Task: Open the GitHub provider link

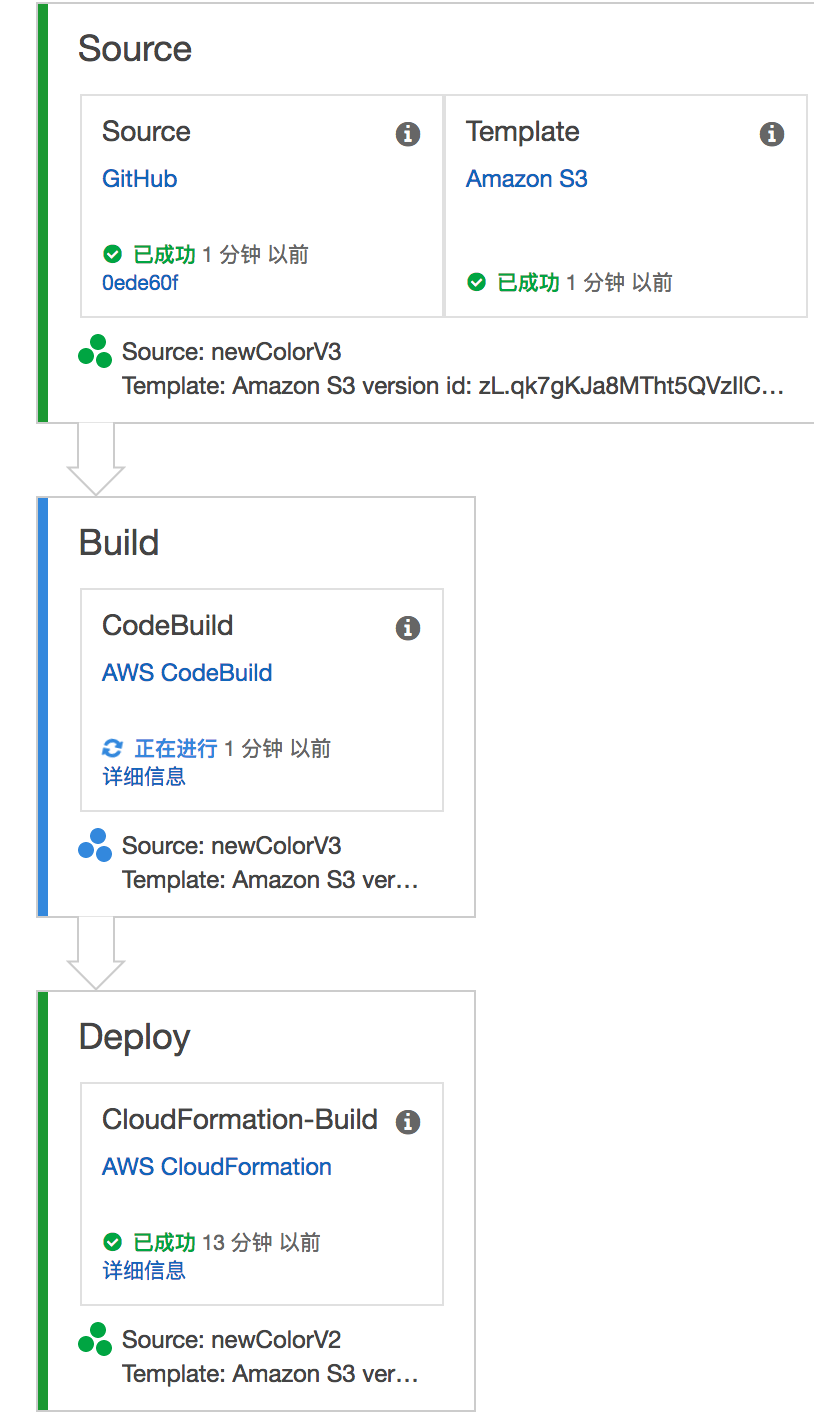Action: 140,179
